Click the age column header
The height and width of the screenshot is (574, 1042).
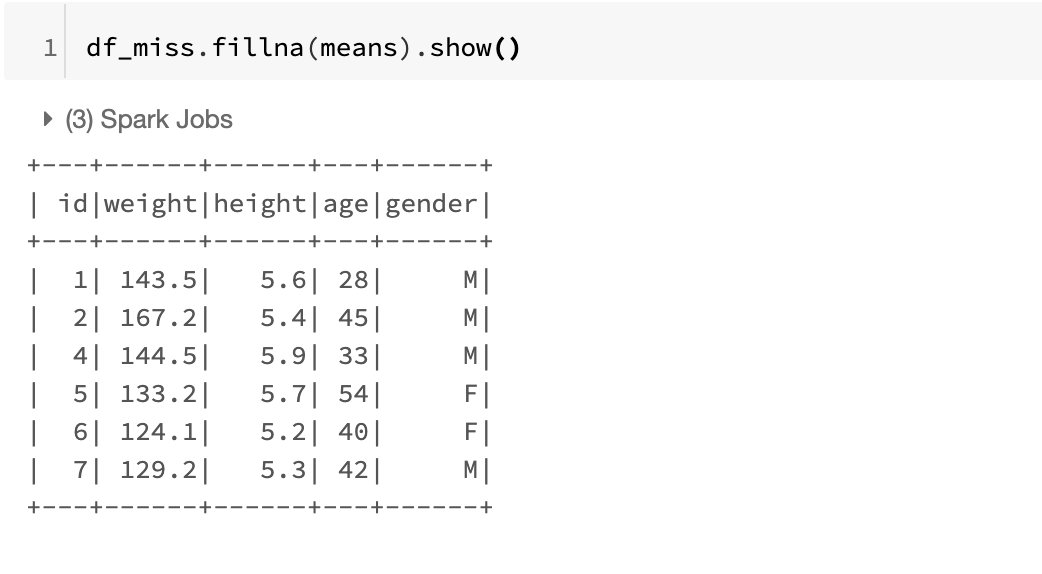click(346, 205)
